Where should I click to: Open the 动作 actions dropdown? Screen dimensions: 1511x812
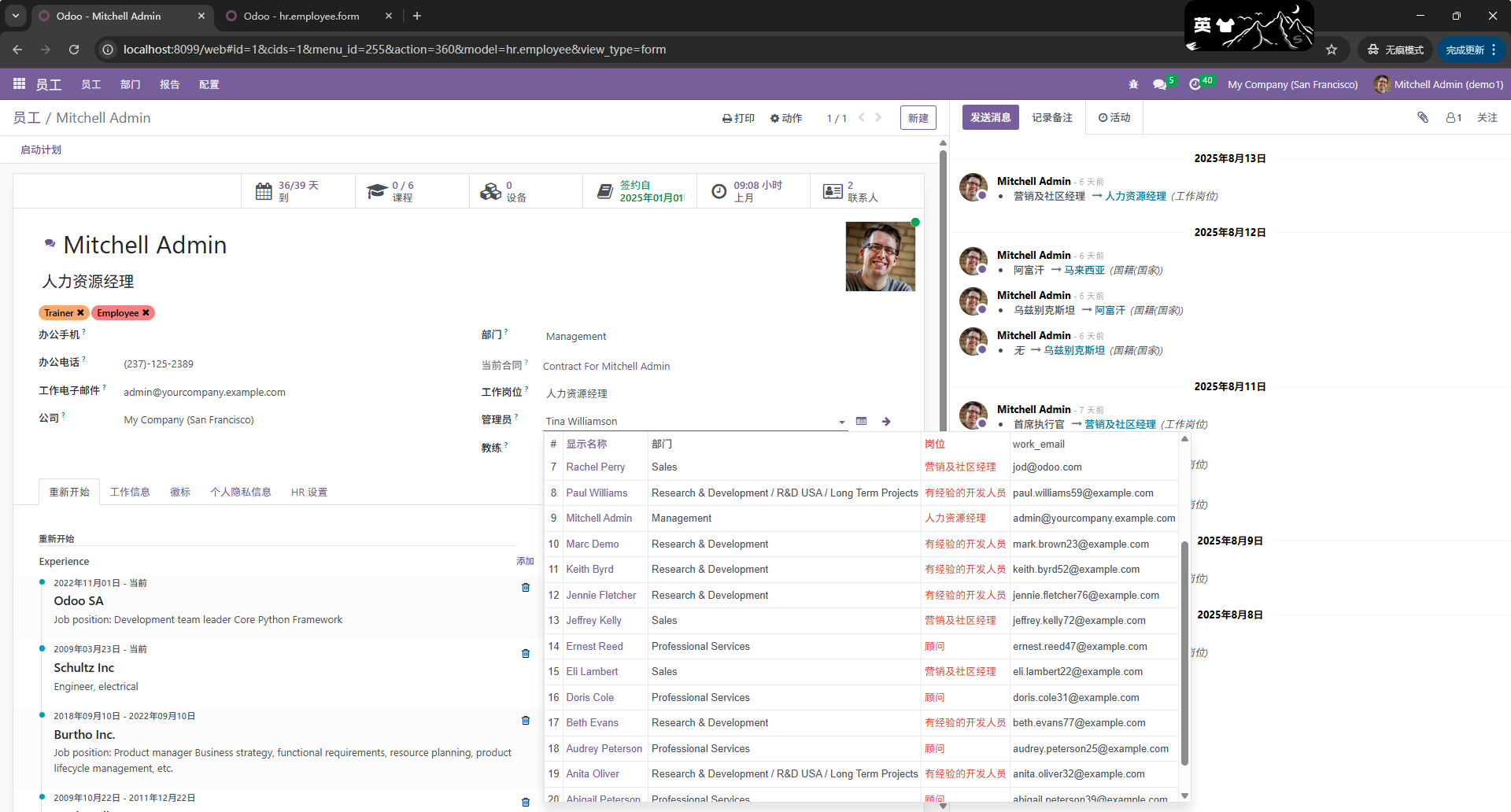(x=786, y=118)
